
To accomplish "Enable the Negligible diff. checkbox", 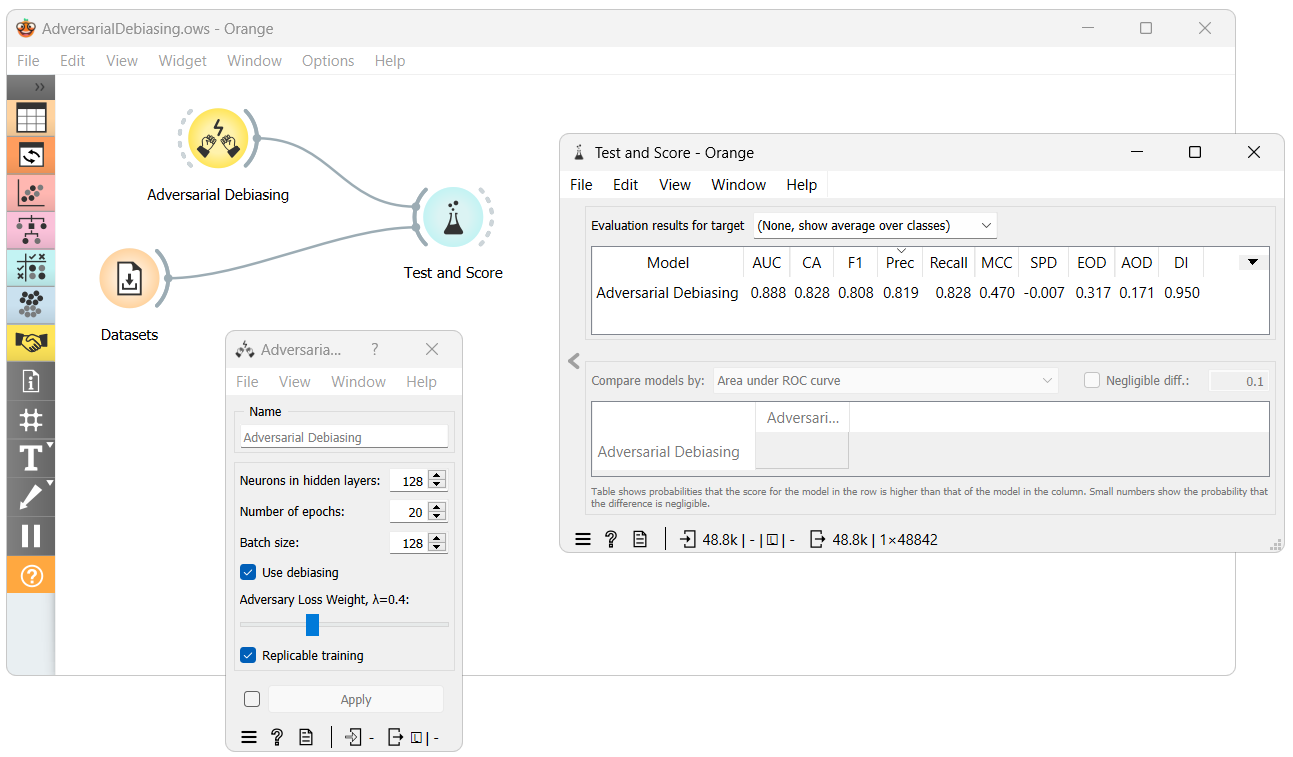I will tap(1092, 380).
